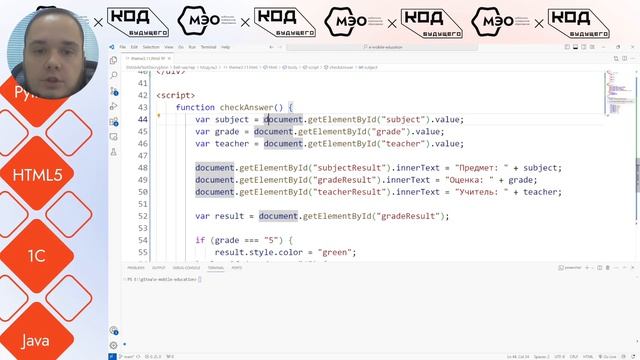Click the sync changes status icon

tap(138, 357)
